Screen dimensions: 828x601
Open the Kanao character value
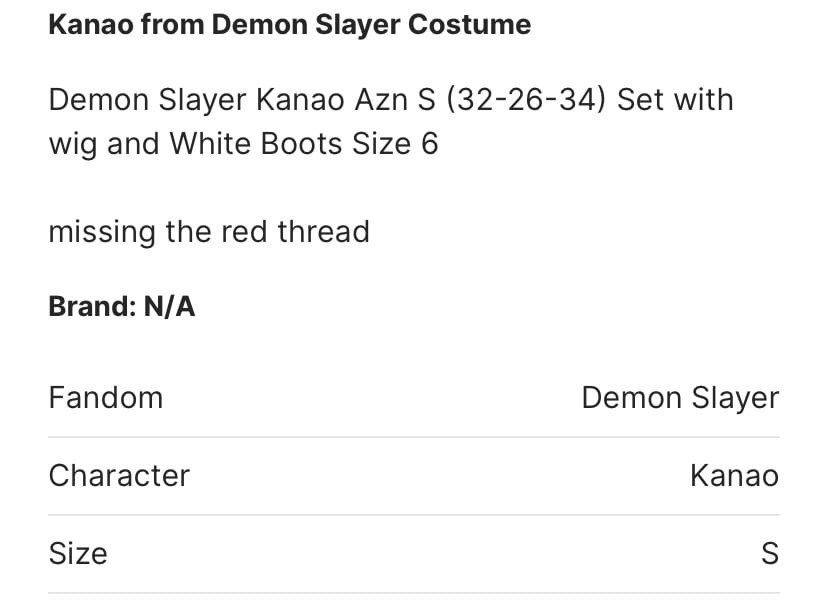(x=735, y=476)
